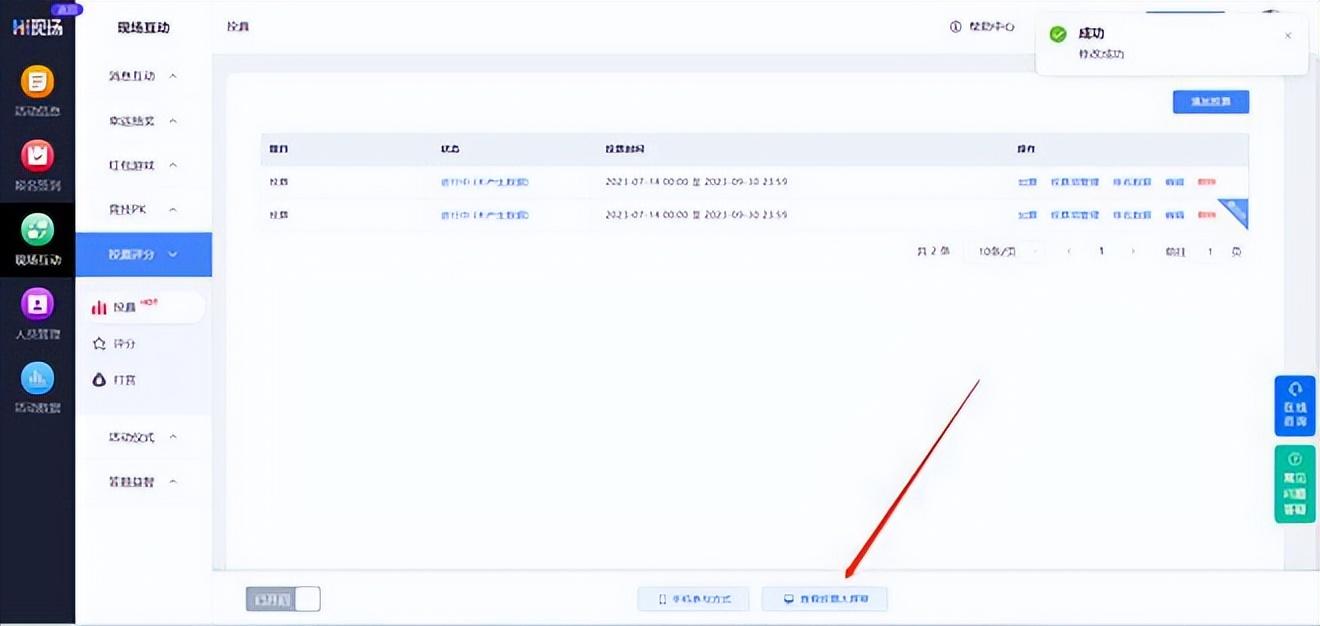Open the green 常见问题 help widget
Viewport: 1320px width, 626px height.
(1295, 484)
